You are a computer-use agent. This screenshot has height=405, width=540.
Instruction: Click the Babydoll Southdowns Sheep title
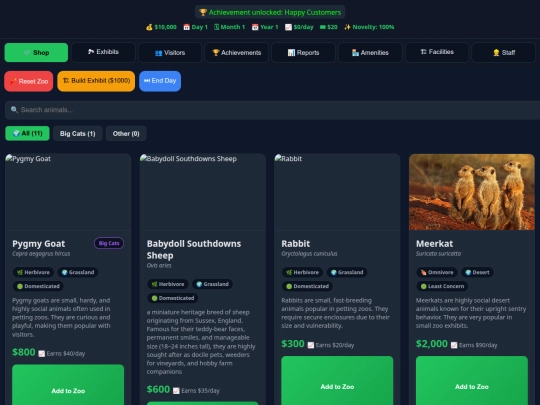click(194, 249)
